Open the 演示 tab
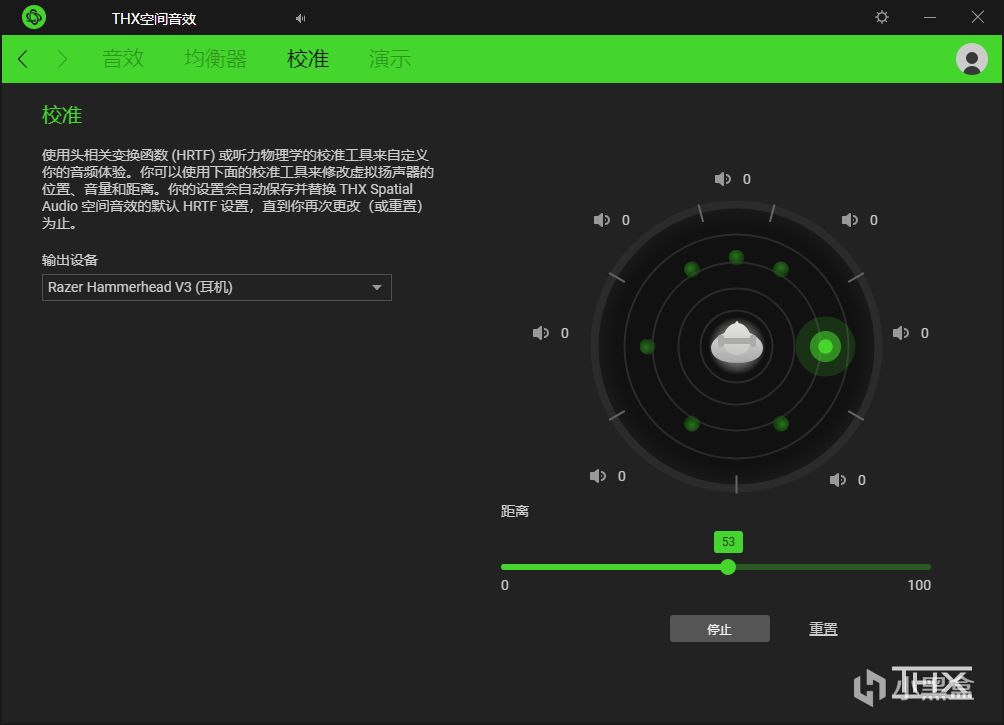Viewport: 1004px width, 725px height. pyautogui.click(x=389, y=59)
